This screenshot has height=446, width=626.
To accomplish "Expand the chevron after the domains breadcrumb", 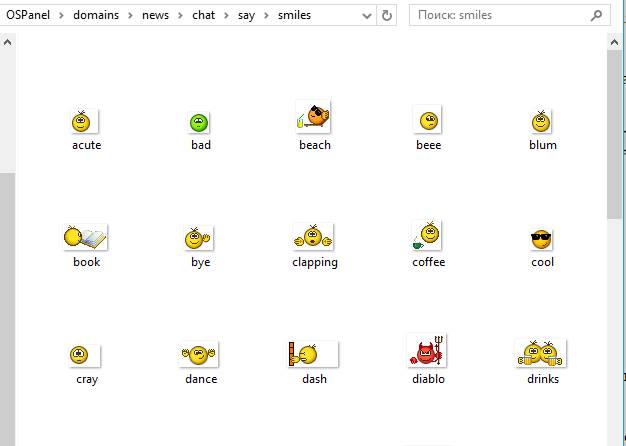I will [x=132, y=16].
